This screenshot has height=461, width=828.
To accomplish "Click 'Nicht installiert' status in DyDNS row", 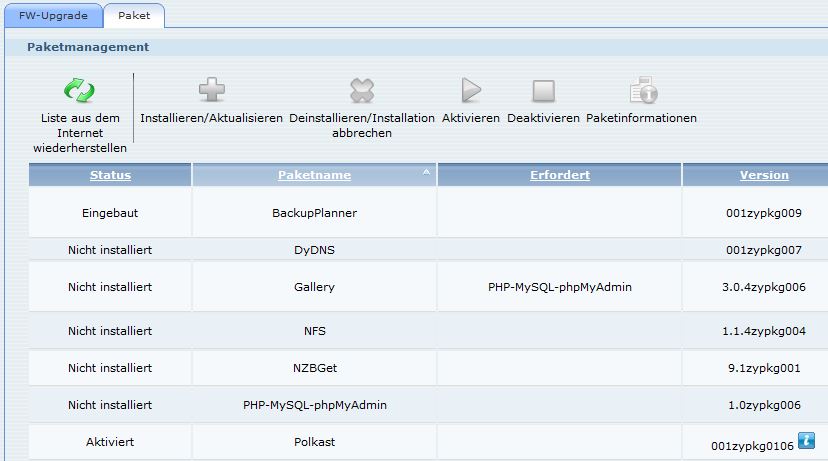I will 110,250.
